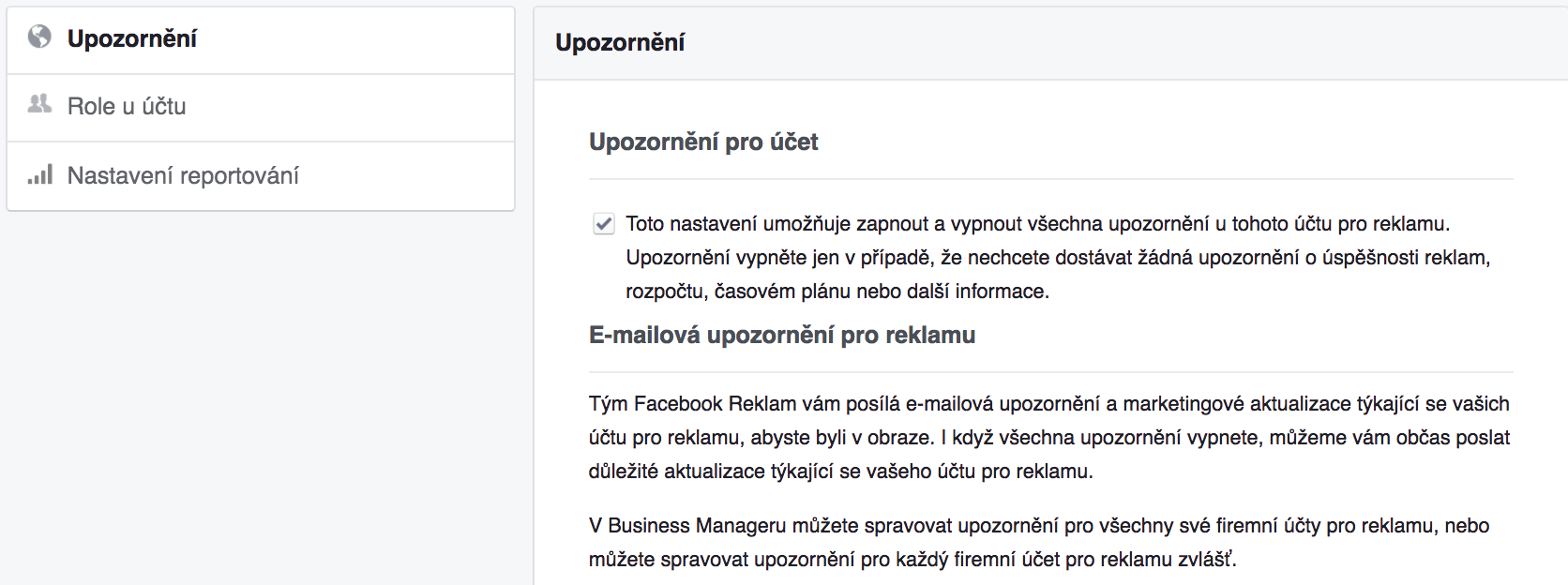Viewport: 1568px width, 585px height.
Task: Click the line starting 'Upozornění vypněte jen v případě'
Action: 1058,258
